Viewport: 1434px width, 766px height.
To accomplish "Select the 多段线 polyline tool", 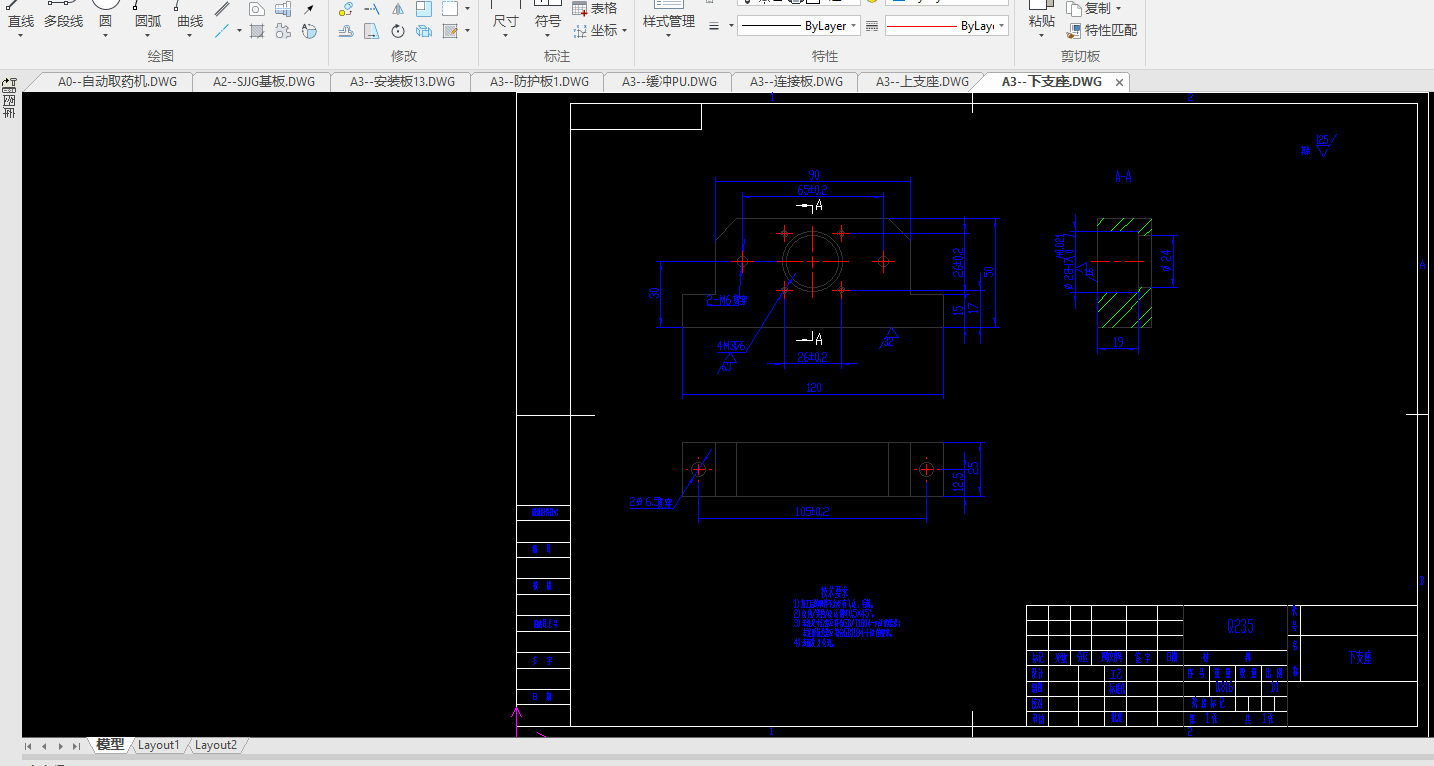I will coord(63,15).
